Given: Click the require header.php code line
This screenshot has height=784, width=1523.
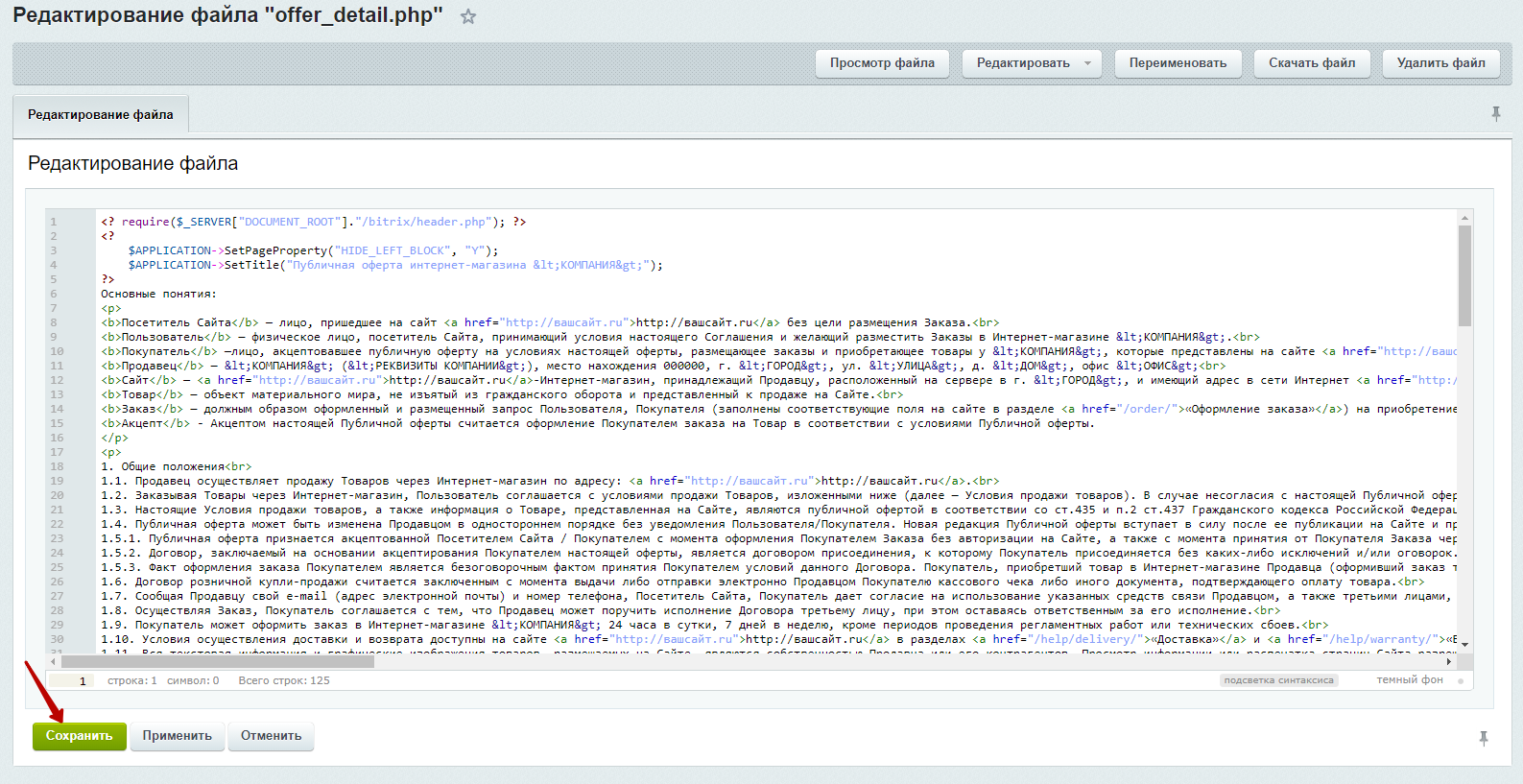Looking at the screenshot, I should [314, 222].
